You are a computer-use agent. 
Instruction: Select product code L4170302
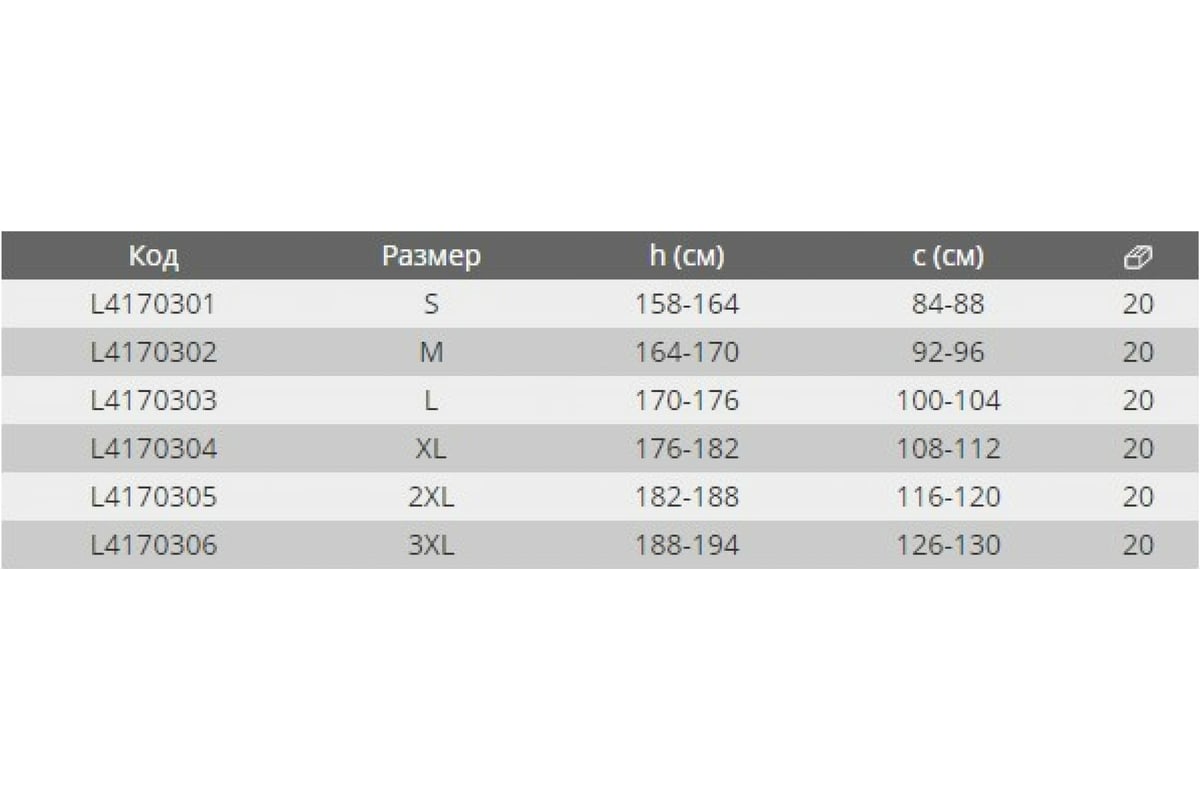[x=153, y=352]
